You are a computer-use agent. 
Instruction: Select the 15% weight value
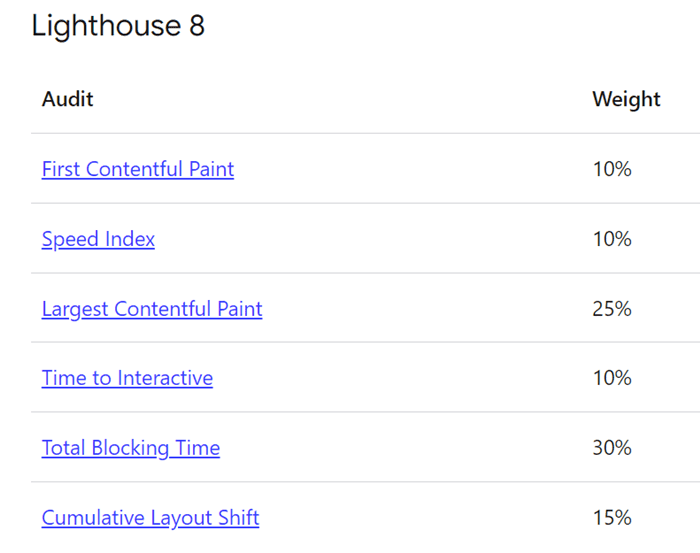(612, 518)
